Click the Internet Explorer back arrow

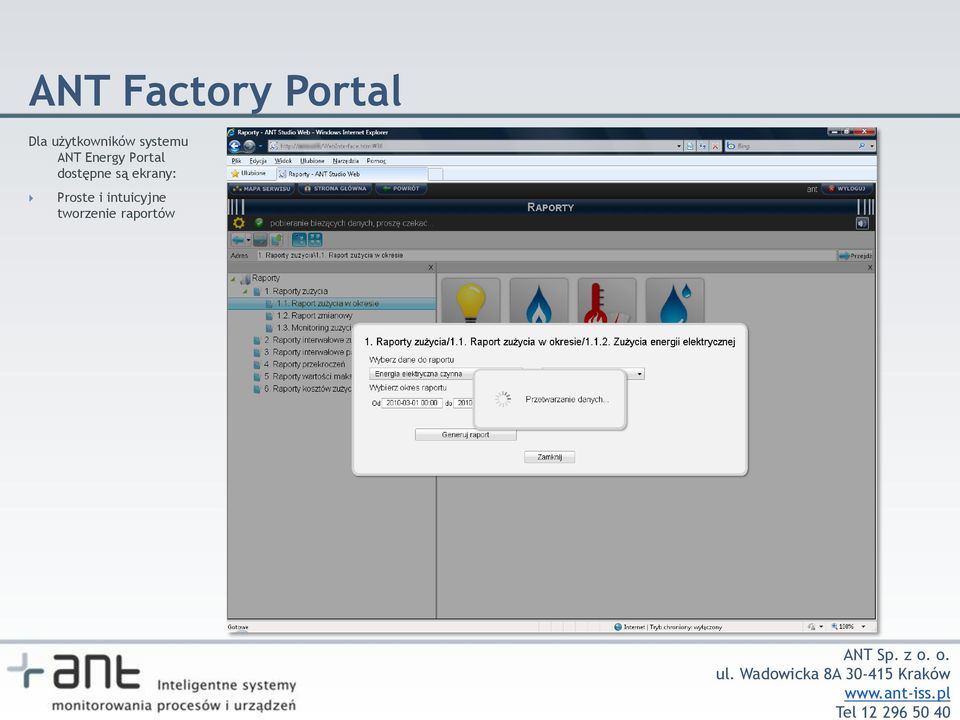[x=234, y=146]
